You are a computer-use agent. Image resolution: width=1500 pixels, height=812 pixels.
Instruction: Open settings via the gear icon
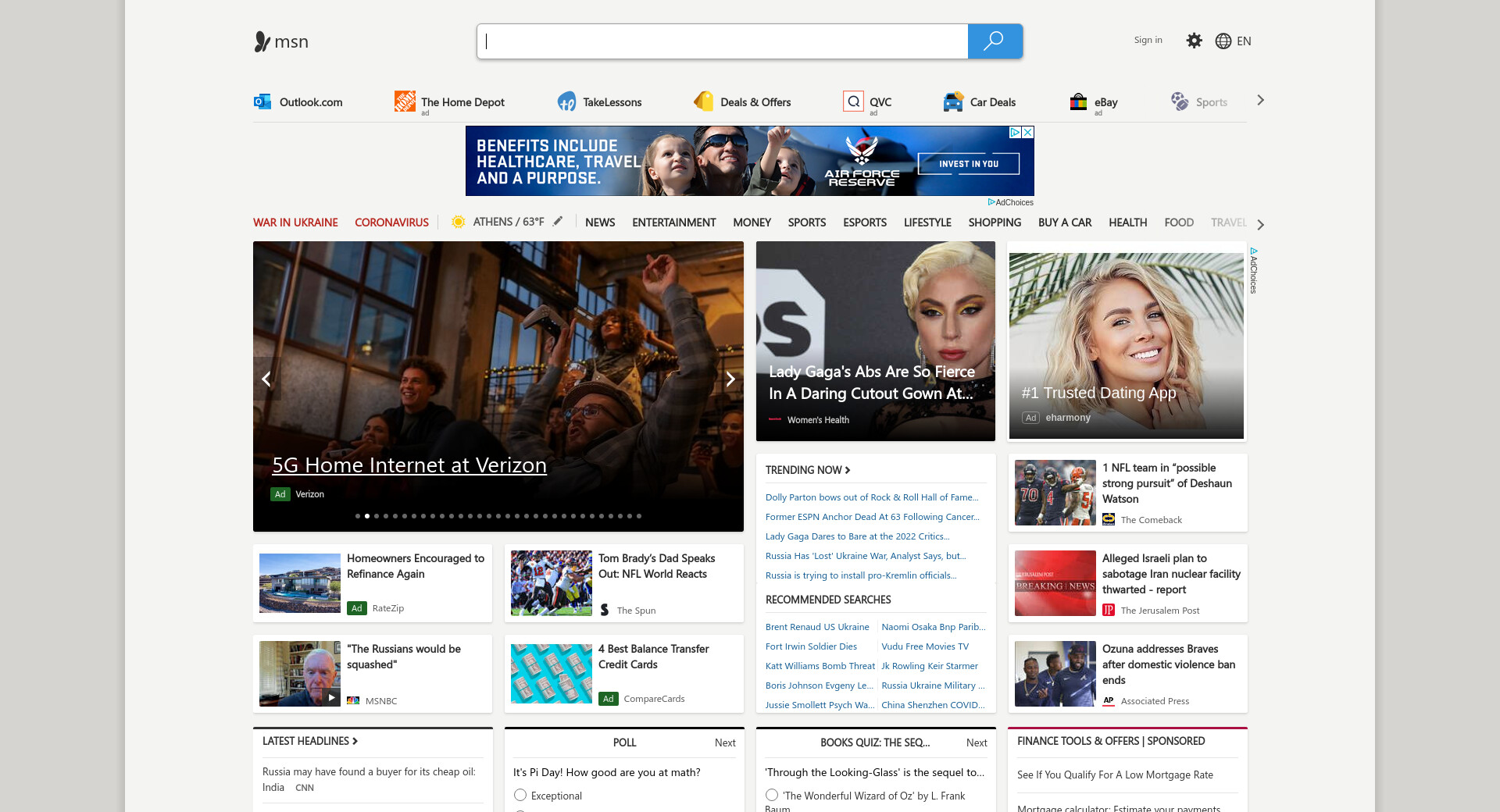click(x=1194, y=41)
